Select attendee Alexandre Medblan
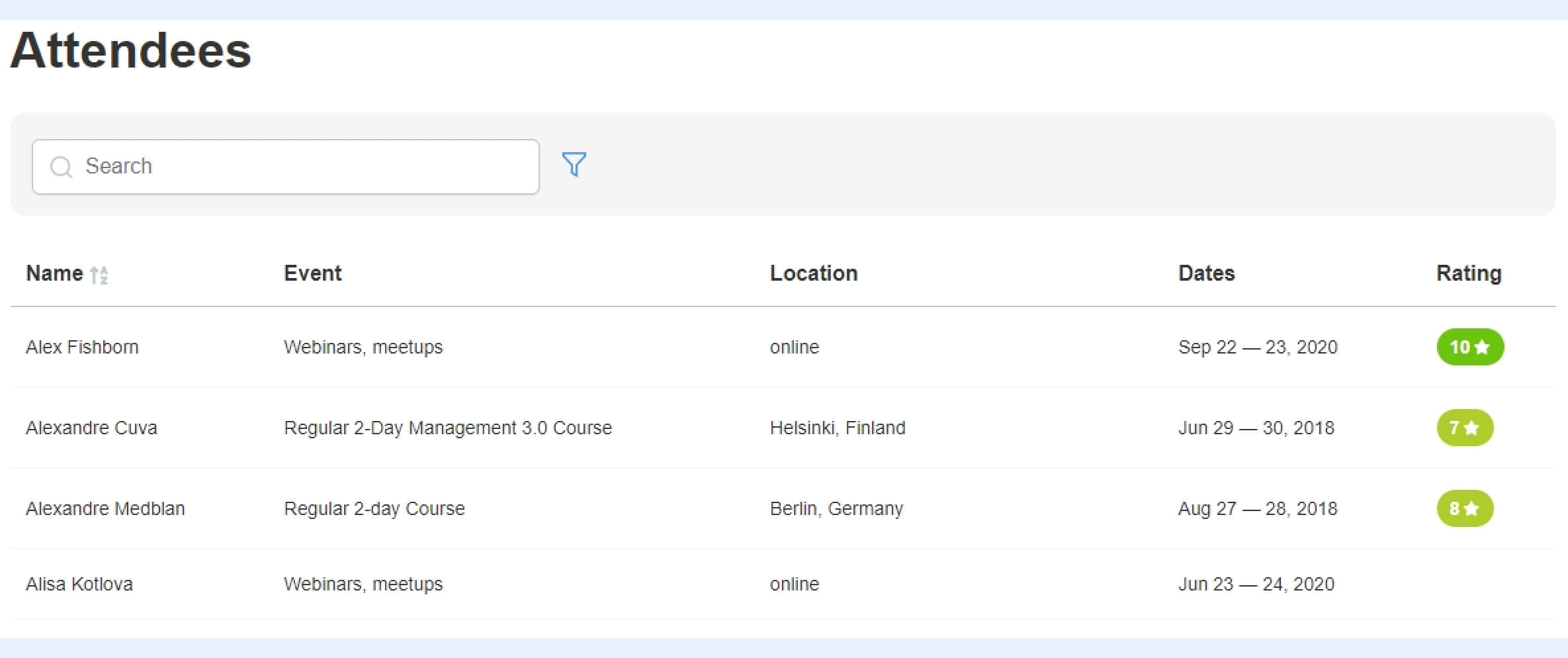Screen dimensions: 1568x658 click(x=105, y=508)
